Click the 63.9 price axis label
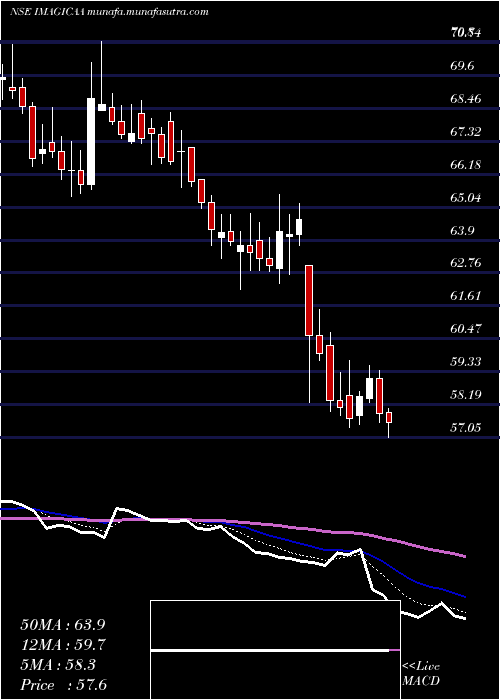The image size is (500, 700). click(462, 230)
